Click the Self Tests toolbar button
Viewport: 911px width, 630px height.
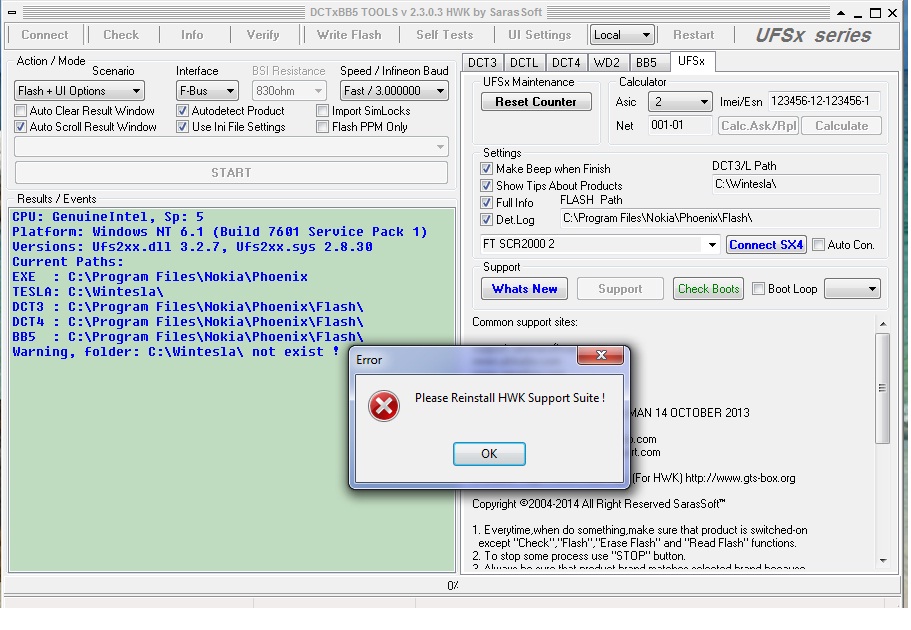tap(444, 35)
